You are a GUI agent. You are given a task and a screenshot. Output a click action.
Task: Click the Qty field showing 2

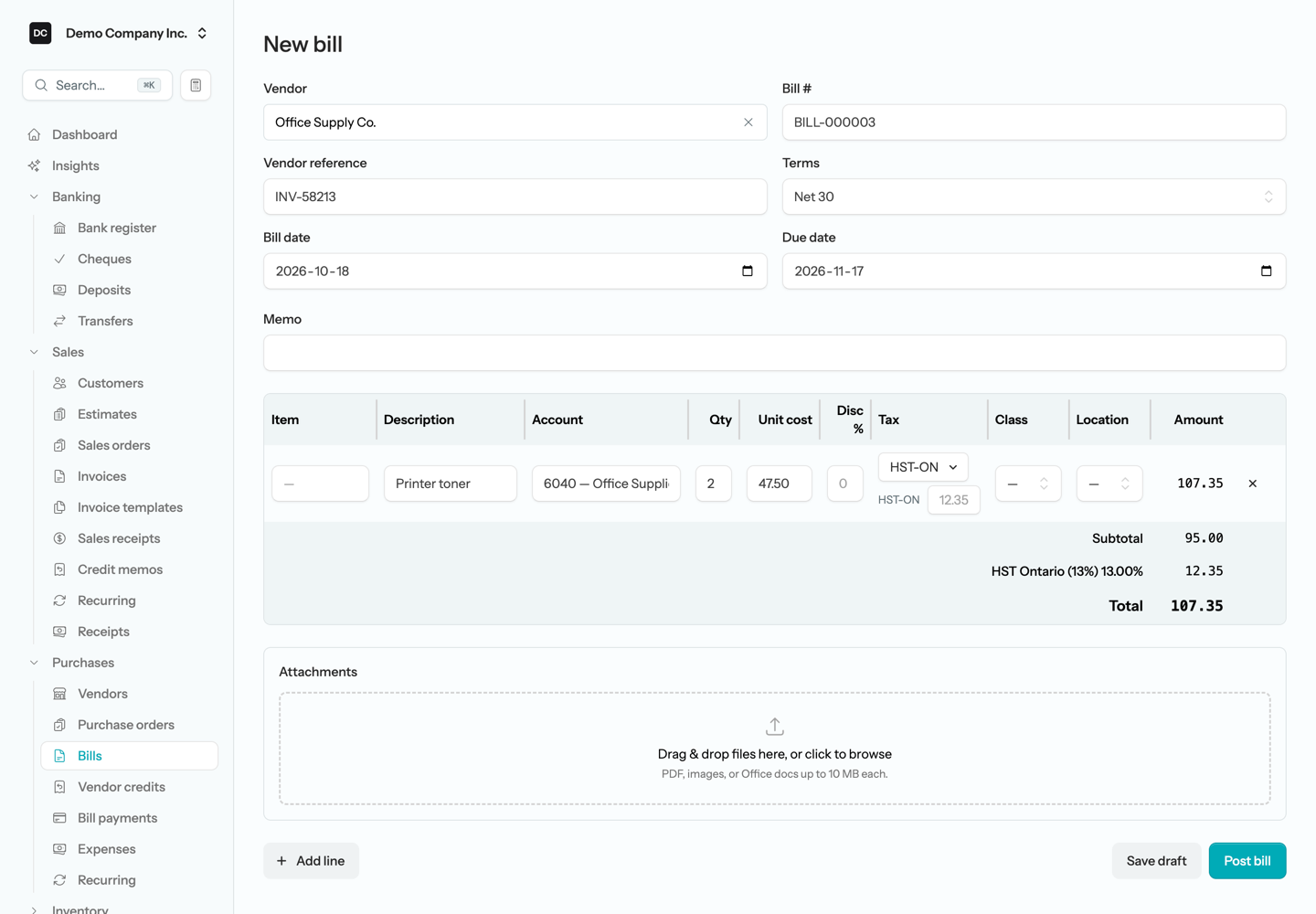pyautogui.click(x=713, y=484)
